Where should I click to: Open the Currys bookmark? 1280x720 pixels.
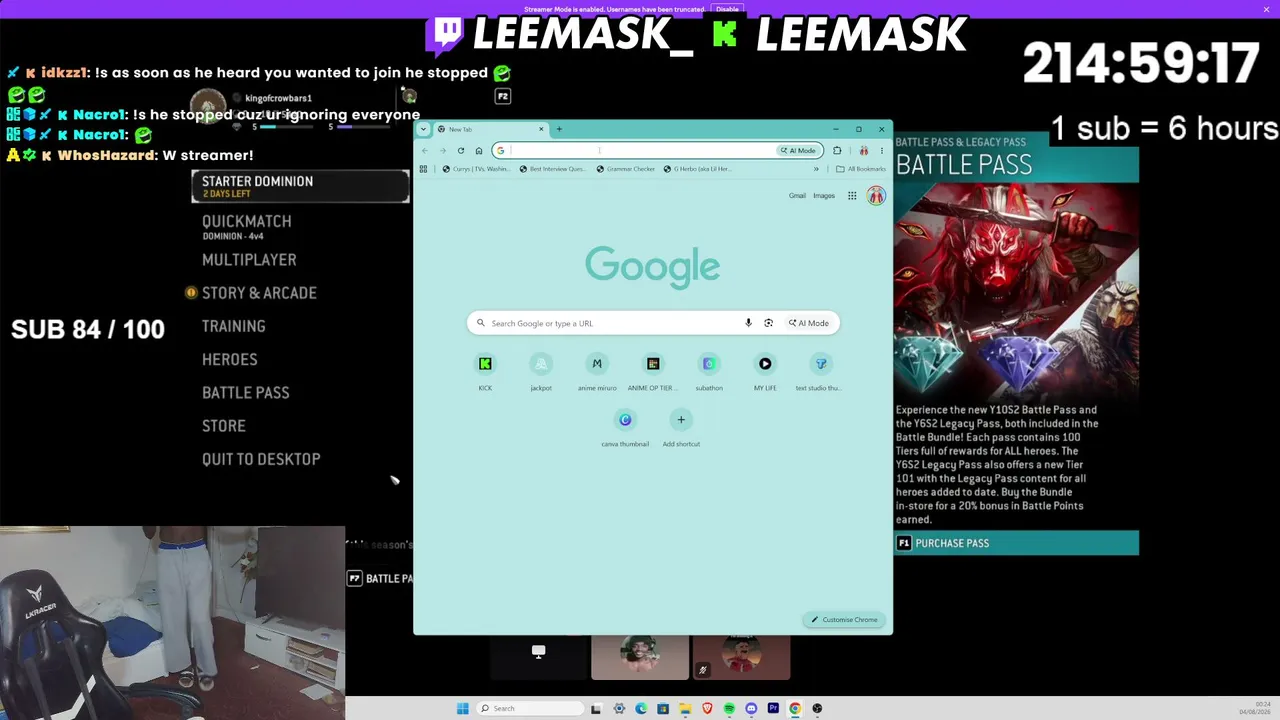[477, 169]
